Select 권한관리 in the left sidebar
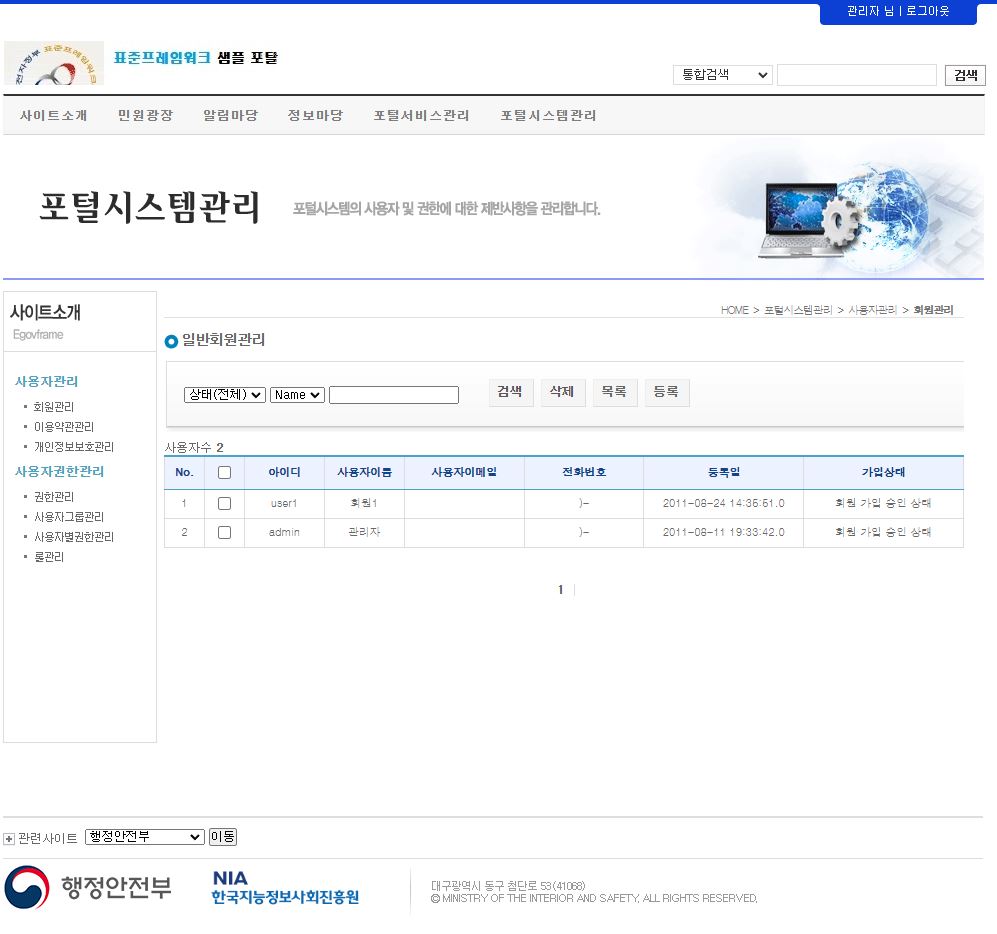The width and height of the screenshot is (997, 934). point(54,497)
